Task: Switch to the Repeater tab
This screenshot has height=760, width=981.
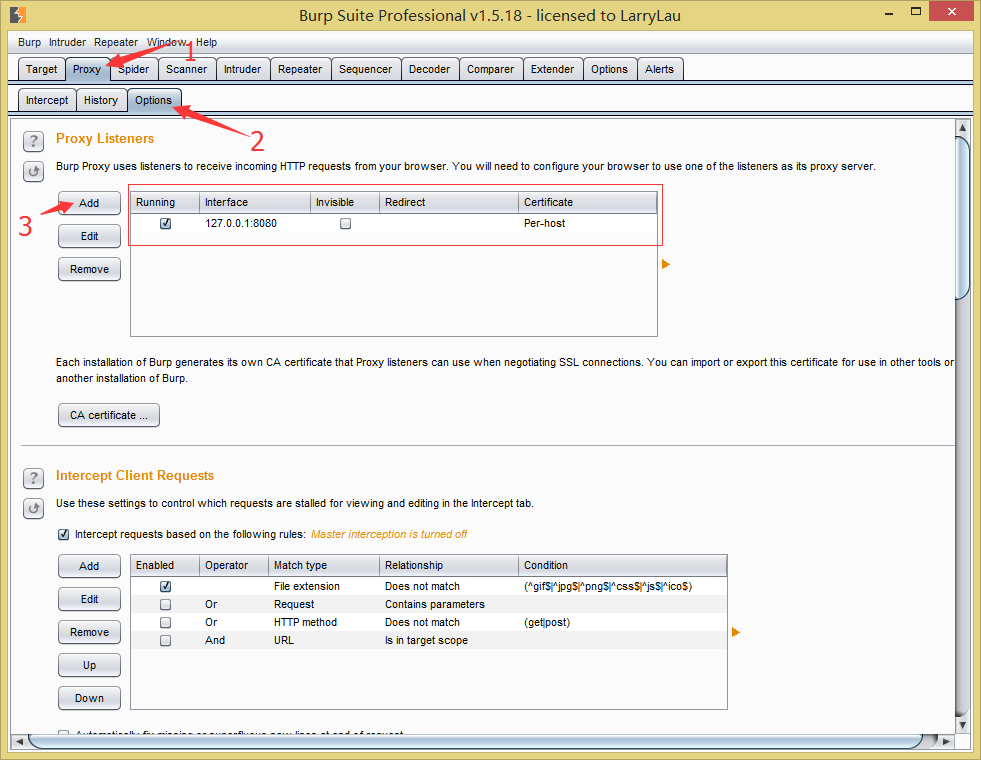Action: click(x=300, y=69)
